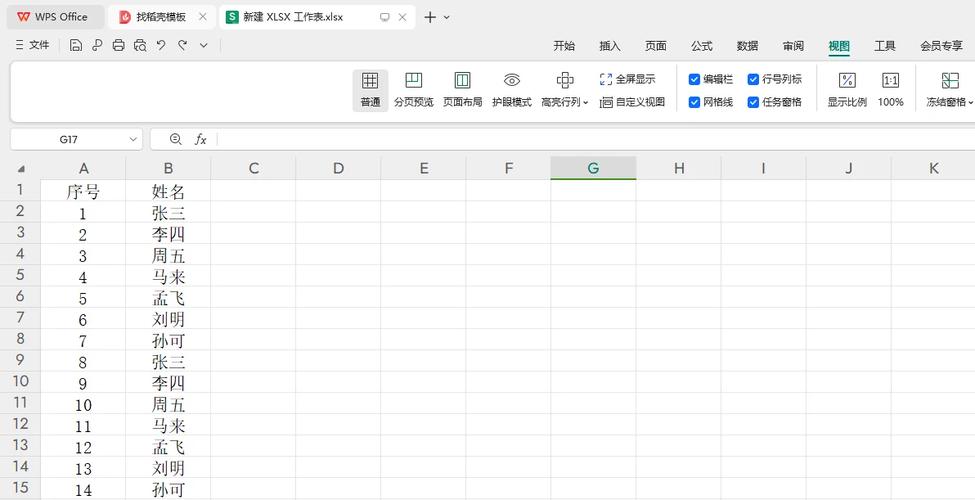Image resolution: width=975 pixels, height=500 pixels.
Task: Click the Save icon in quick access toolbar
Action: (x=76, y=45)
